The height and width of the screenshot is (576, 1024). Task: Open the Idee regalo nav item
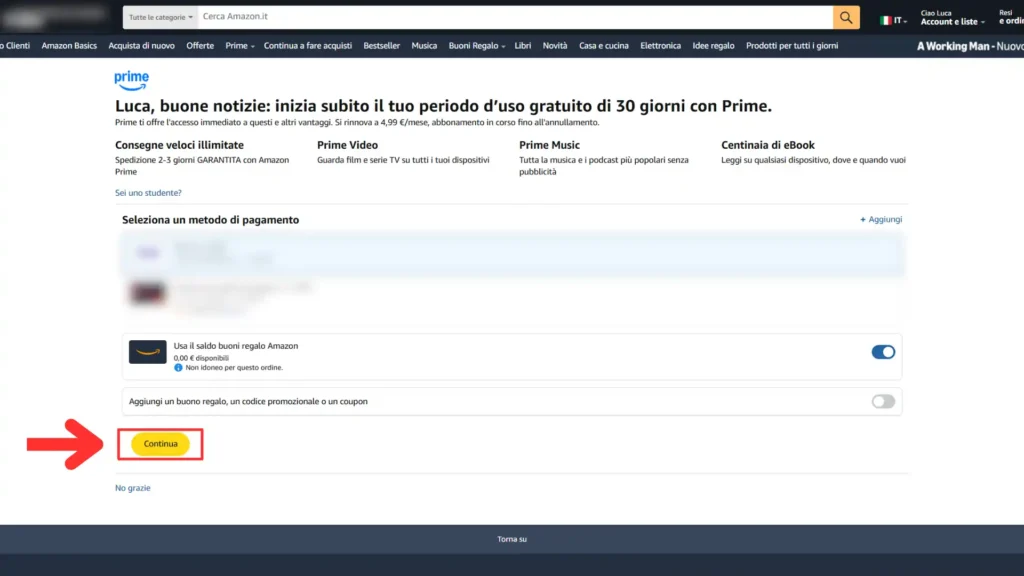(x=713, y=46)
